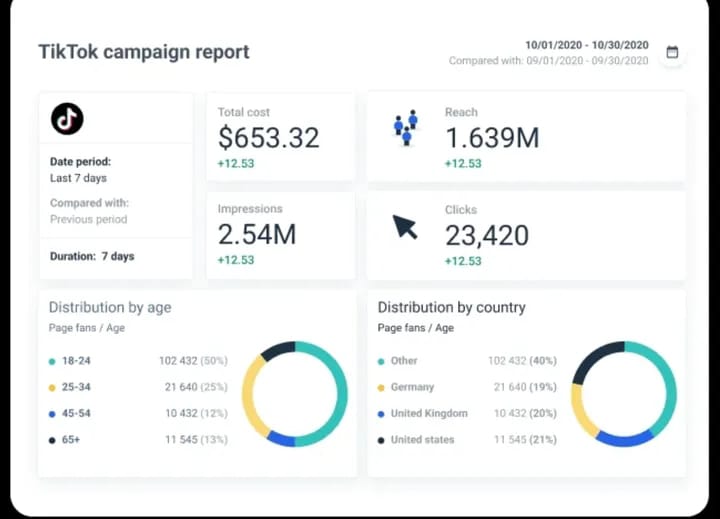Image resolution: width=720 pixels, height=519 pixels.
Task: Click the Distribution by age heading
Action: pos(110,307)
